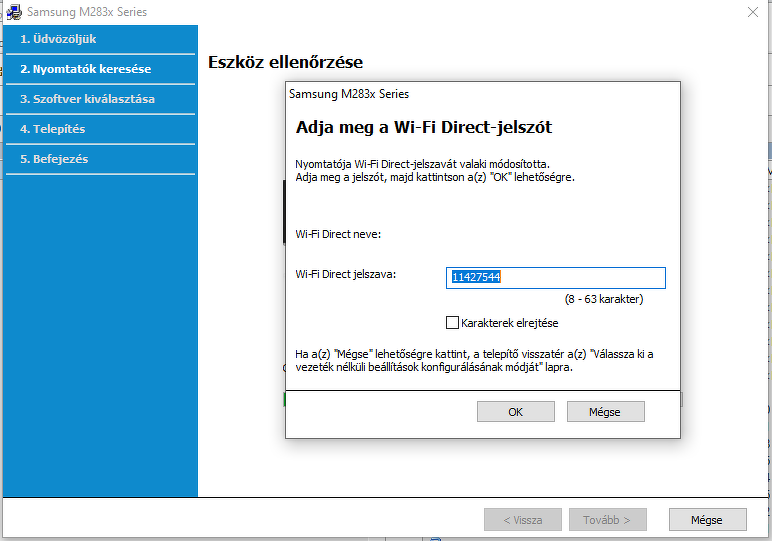The width and height of the screenshot is (772, 541).
Task: Click Nyomtatója Wi-Fi Direct-jelszavát valaki módosította text
Action: [422, 164]
